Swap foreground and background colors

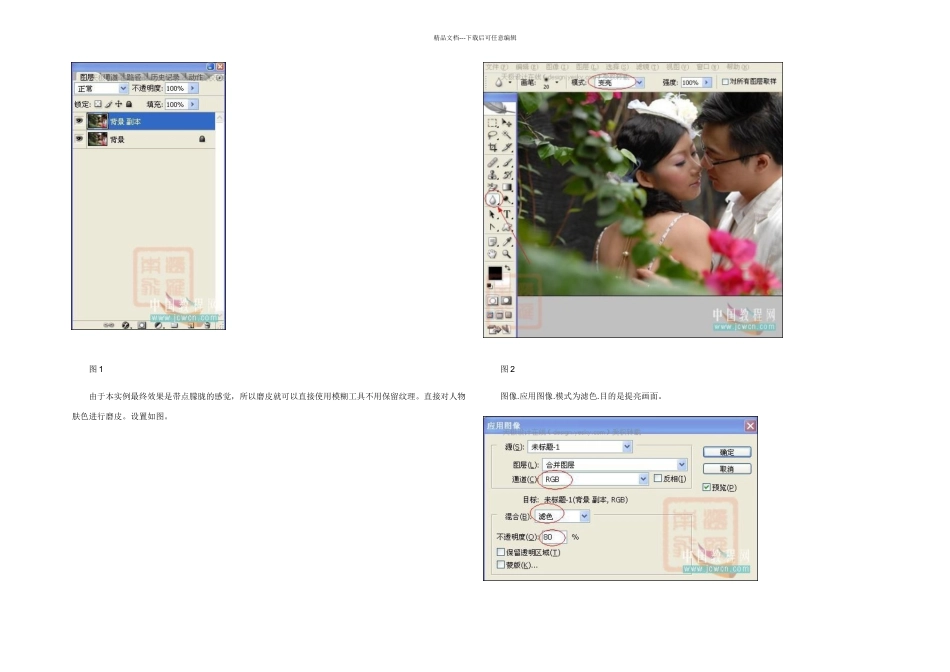[508, 268]
